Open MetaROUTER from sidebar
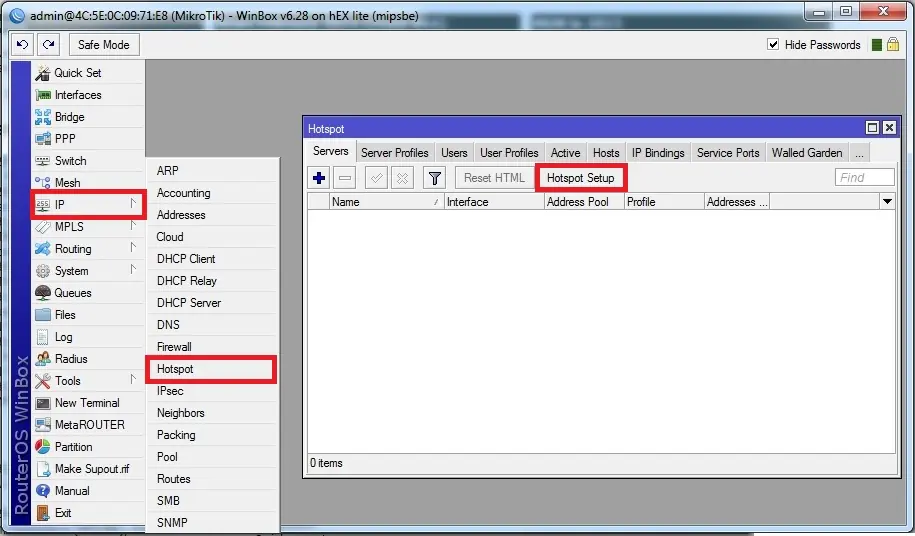Image resolution: width=915 pixels, height=536 pixels. (88, 425)
